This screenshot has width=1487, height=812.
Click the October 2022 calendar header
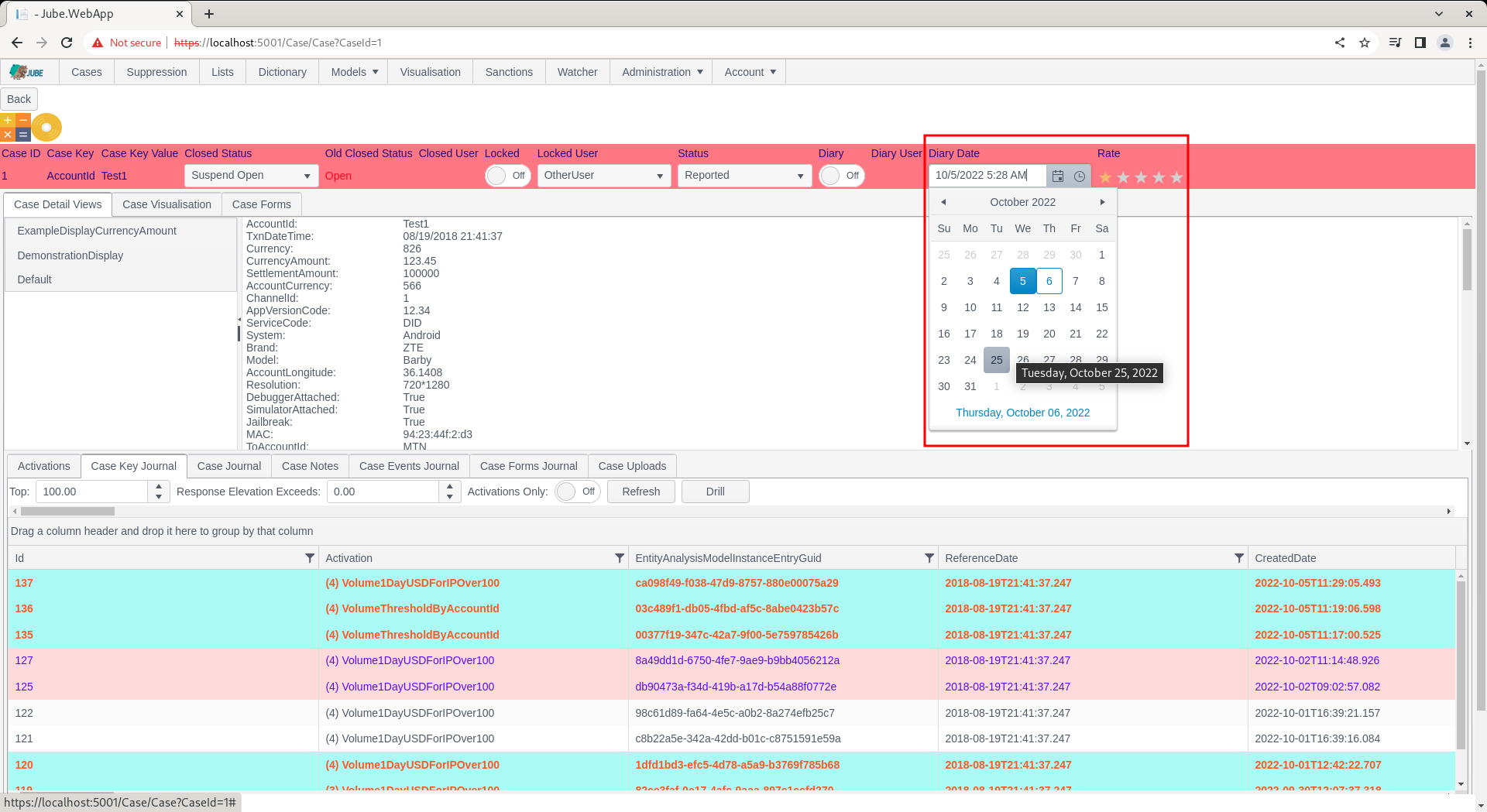point(1022,202)
